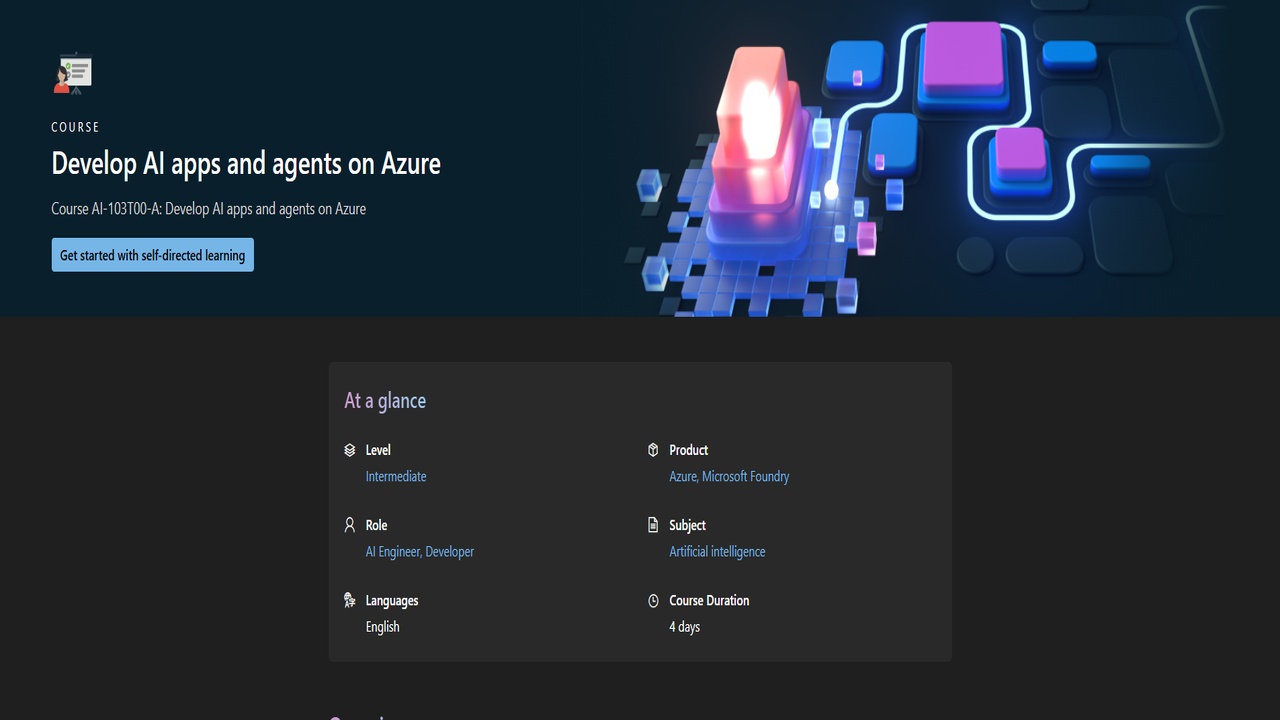This screenshot has width=1280, height=720.
Task: Click the English language value
Action: click(383, 627)
